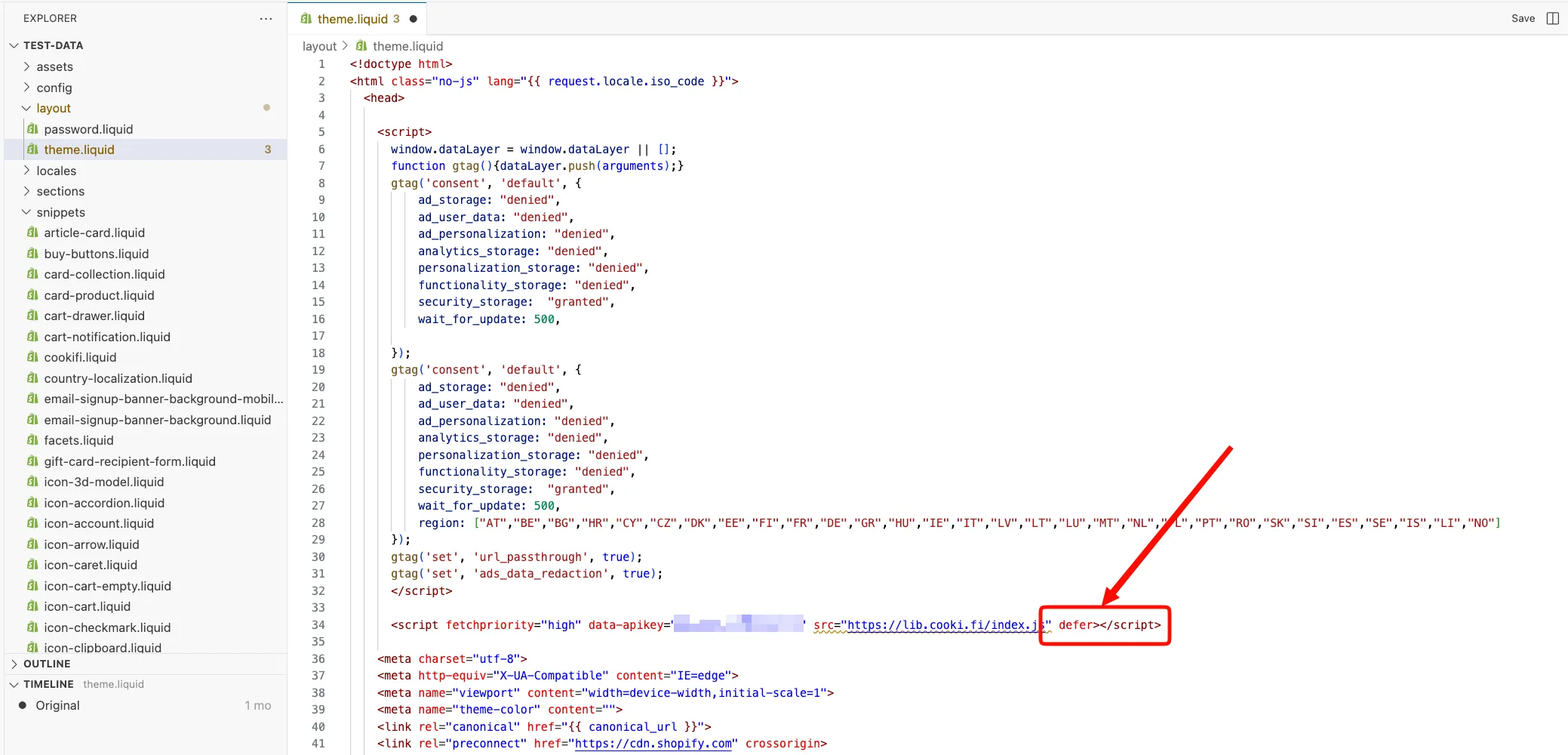Viewport: 1568px width, 755px height.
Task: Click the unsaved dot on theme.liquid tab
Action: click(413, 19)
